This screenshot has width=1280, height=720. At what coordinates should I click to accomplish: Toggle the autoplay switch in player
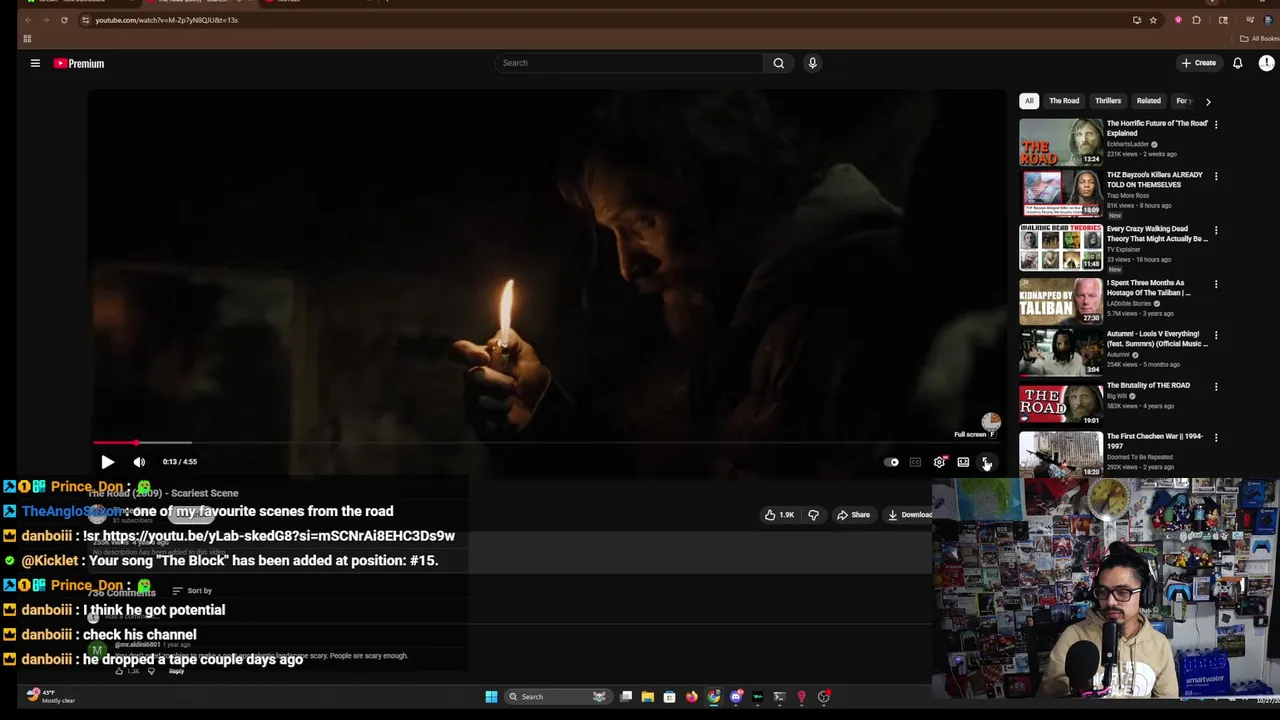891,462
